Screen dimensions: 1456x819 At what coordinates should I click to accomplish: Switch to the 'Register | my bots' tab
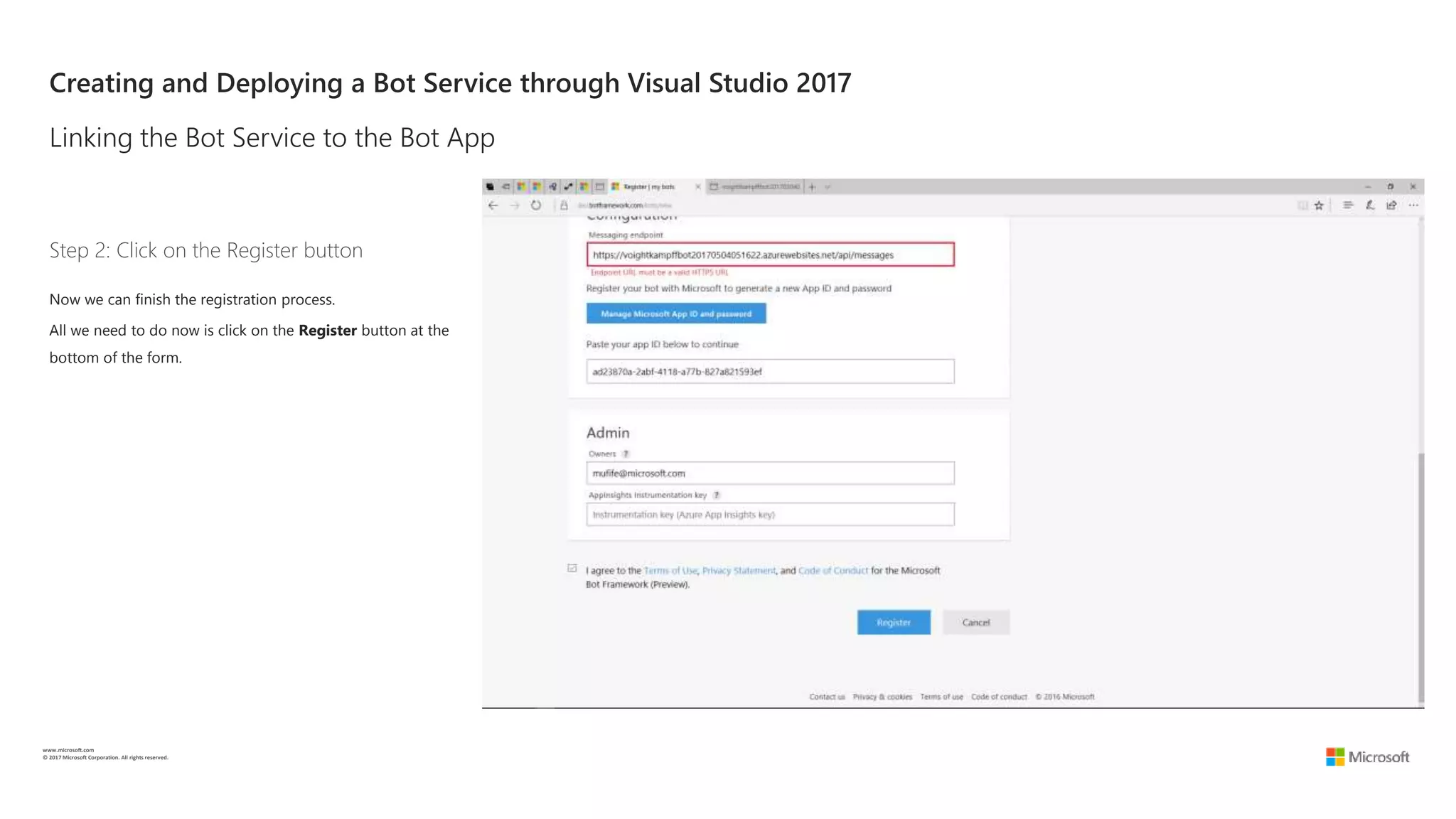click(x=648, y=187)
